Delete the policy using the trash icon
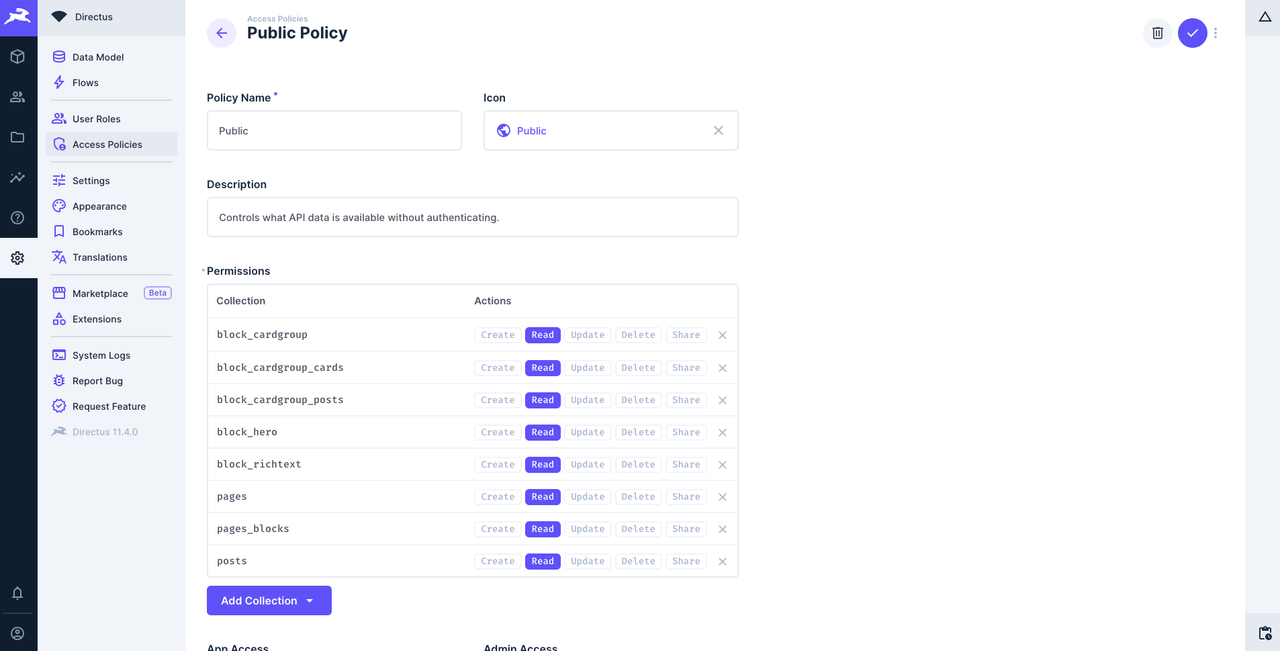 (x=1157, y=33)
